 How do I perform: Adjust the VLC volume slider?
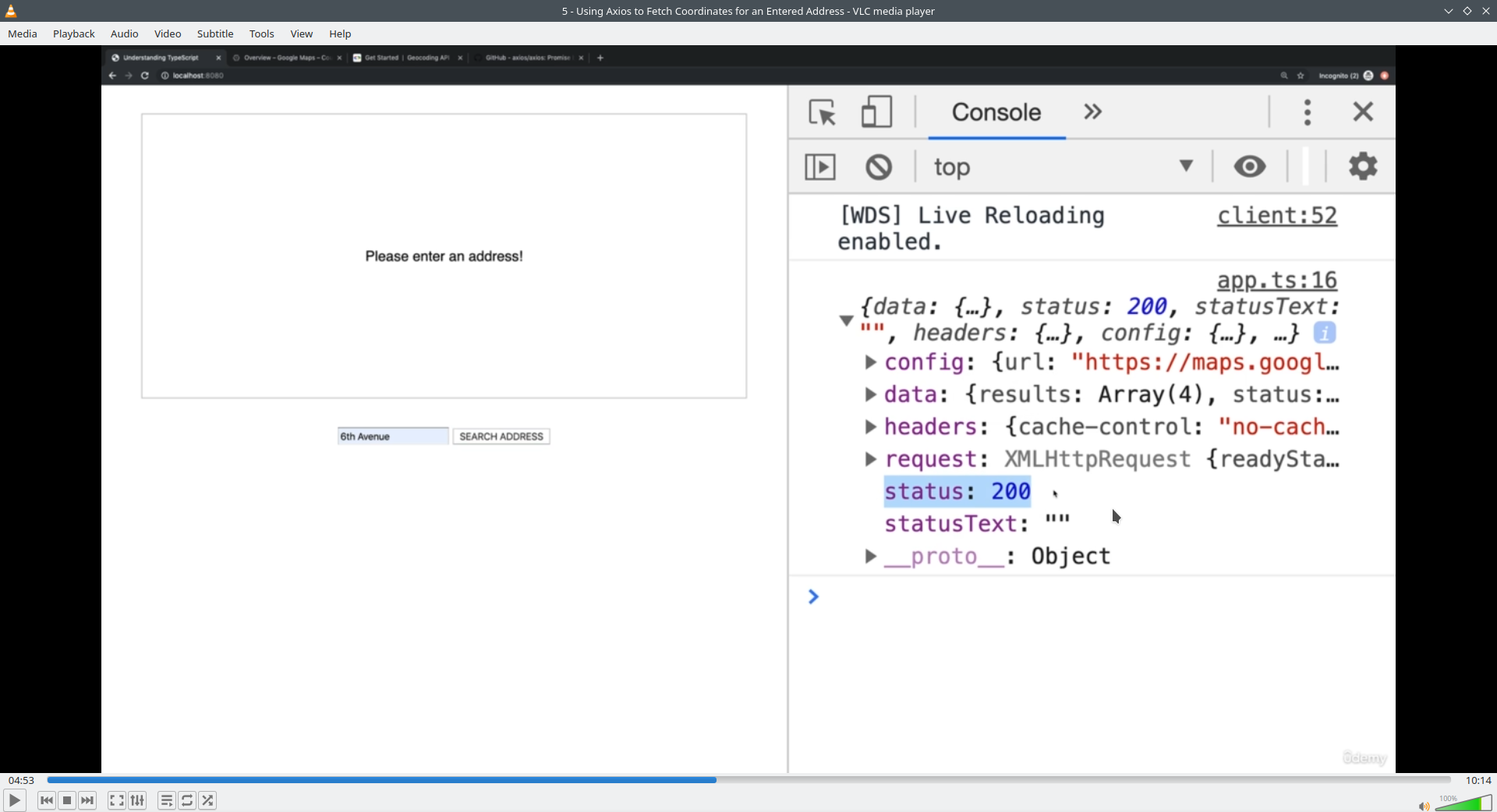[1463, 803]
